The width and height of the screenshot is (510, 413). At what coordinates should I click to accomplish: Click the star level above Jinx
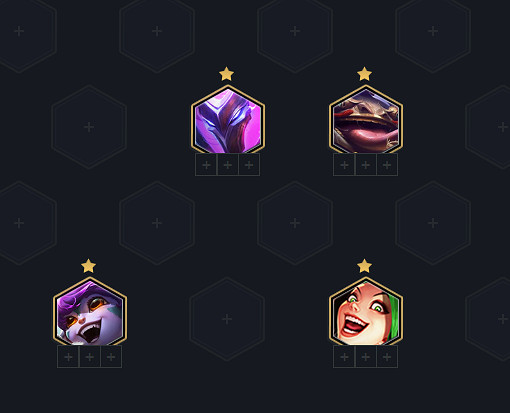[364, 266]
